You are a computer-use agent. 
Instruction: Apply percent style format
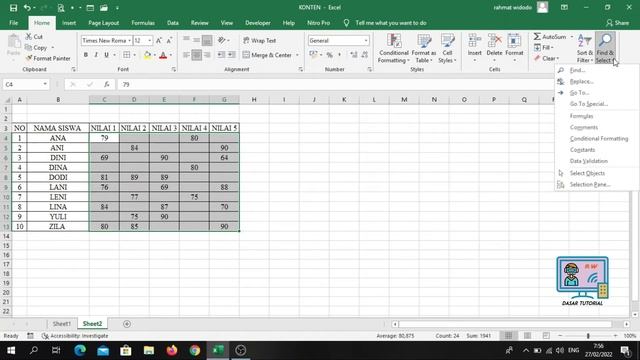329,55
